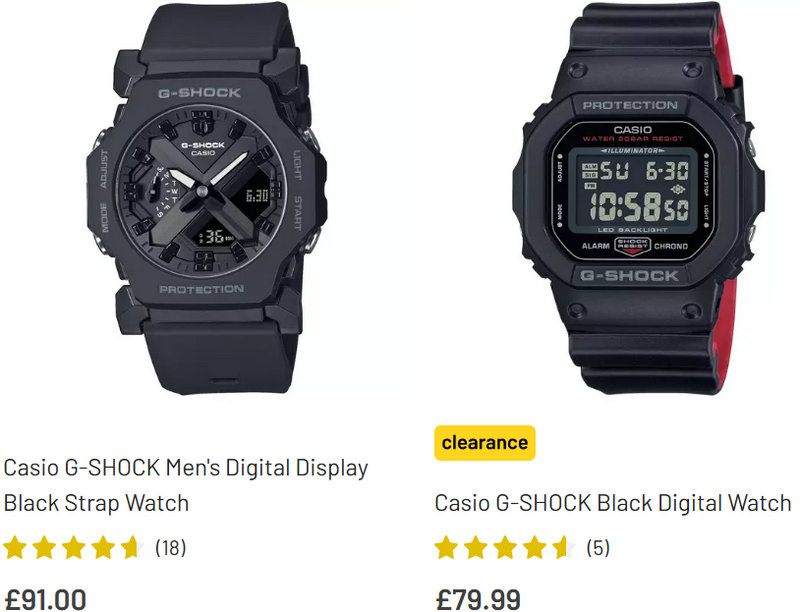800x612 pixels.
Task: Click the yellow clearance badge
Action: click(485, 443)
